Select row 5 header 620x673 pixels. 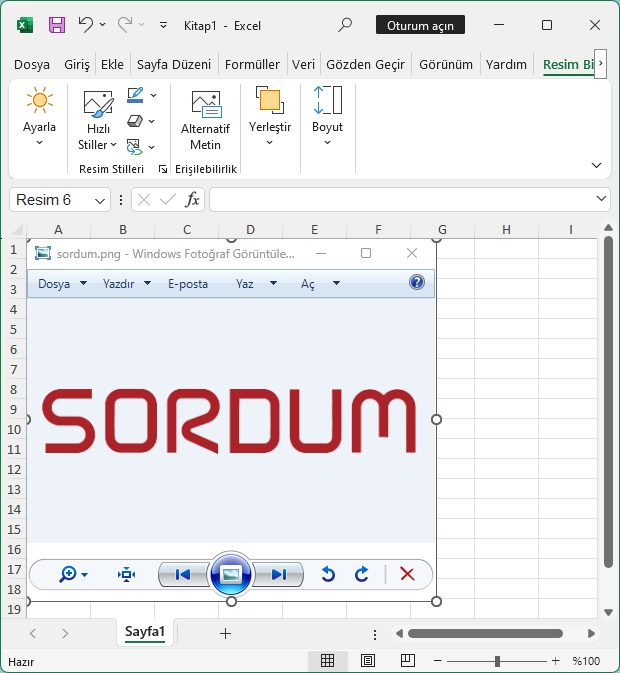[x=14, y=330]
